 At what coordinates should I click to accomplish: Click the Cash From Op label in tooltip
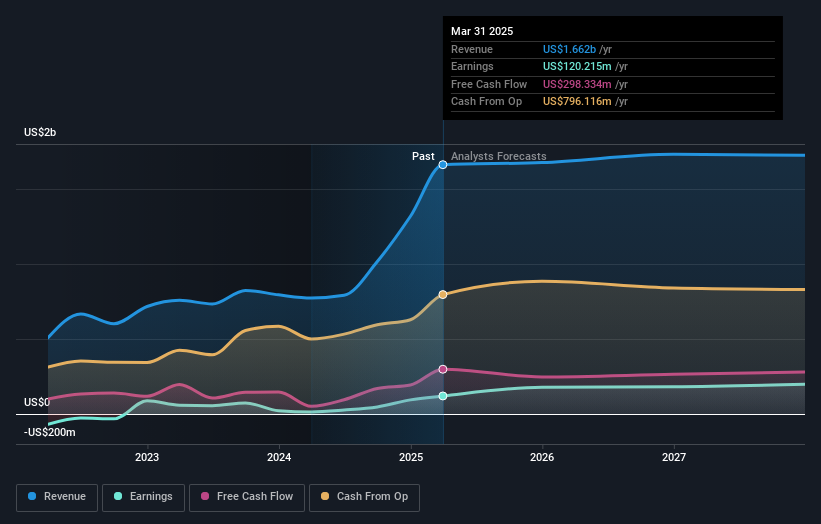tap(486, 102)
